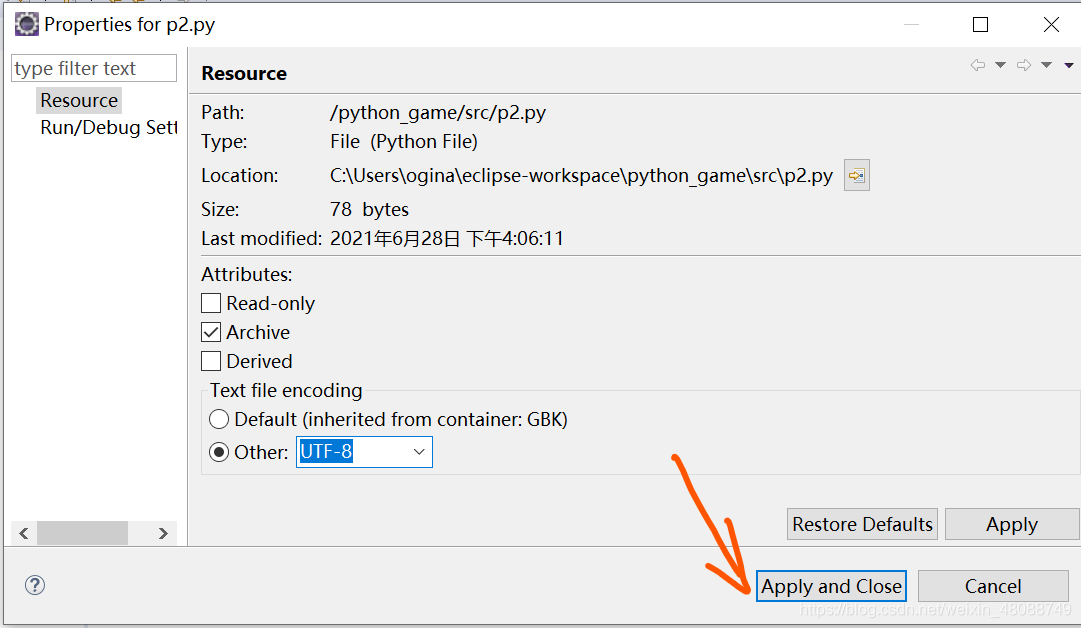Viewport: 1081px width, 628px height.
Task: Select Resource in the left tree
Action: pyautogui.click(x=79, y=100)
